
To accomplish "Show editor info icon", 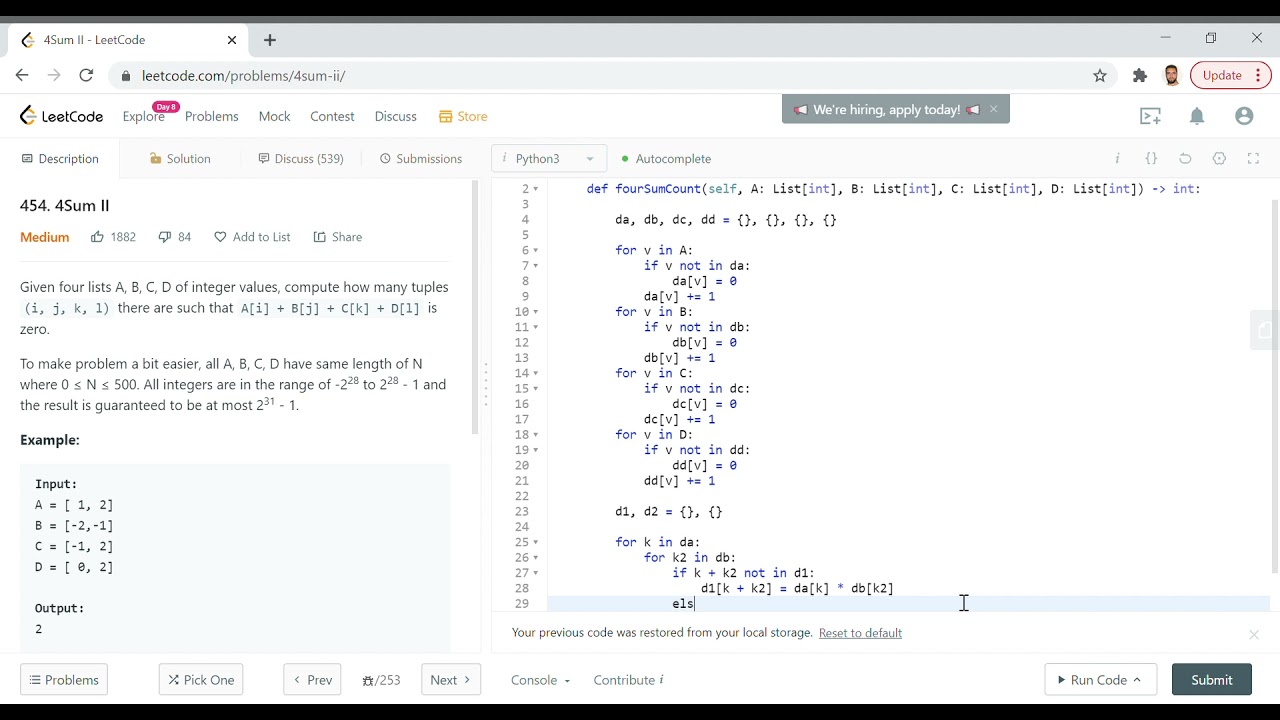I will pos(1117,158).
